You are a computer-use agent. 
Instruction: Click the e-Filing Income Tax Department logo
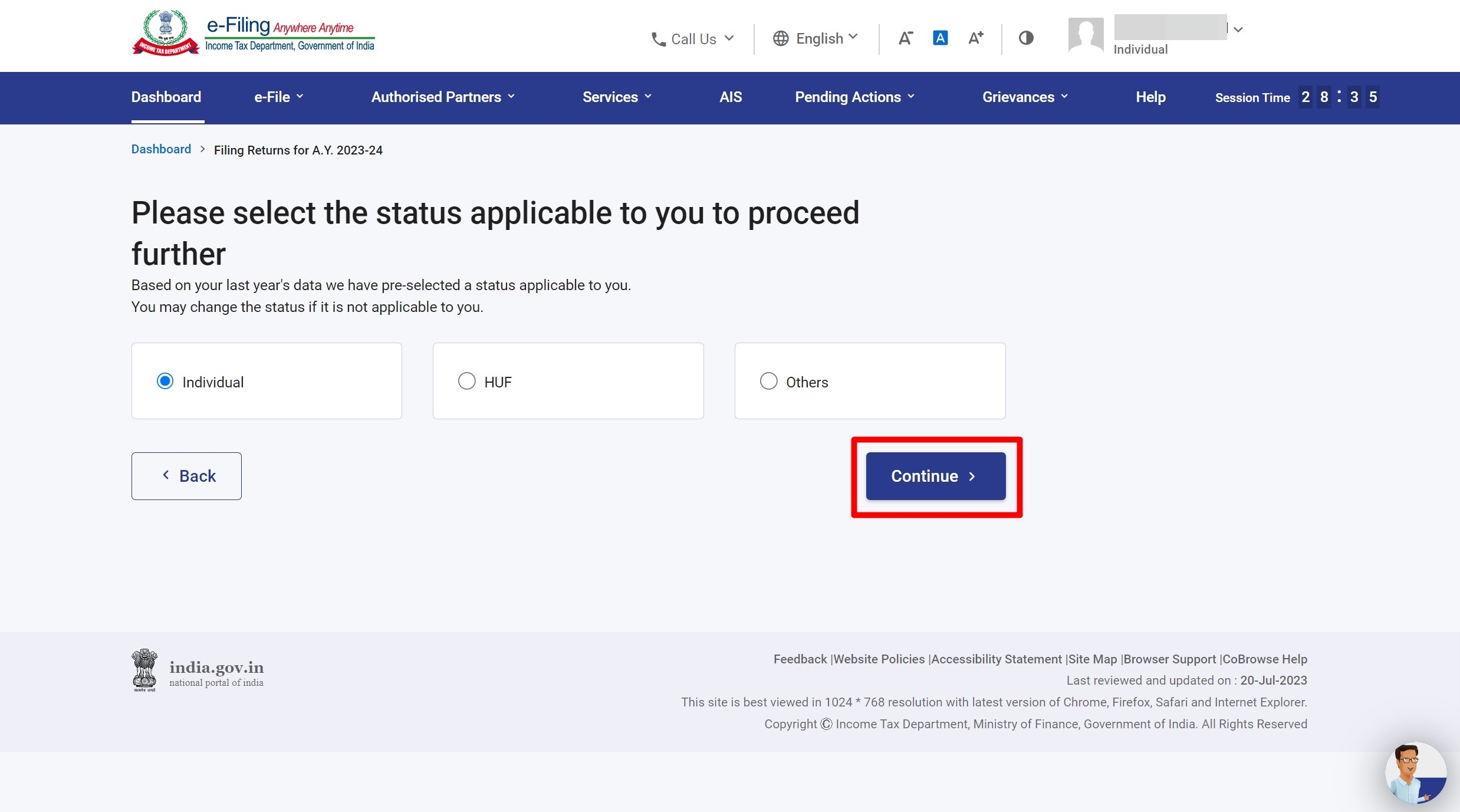[x=253, y=32]
